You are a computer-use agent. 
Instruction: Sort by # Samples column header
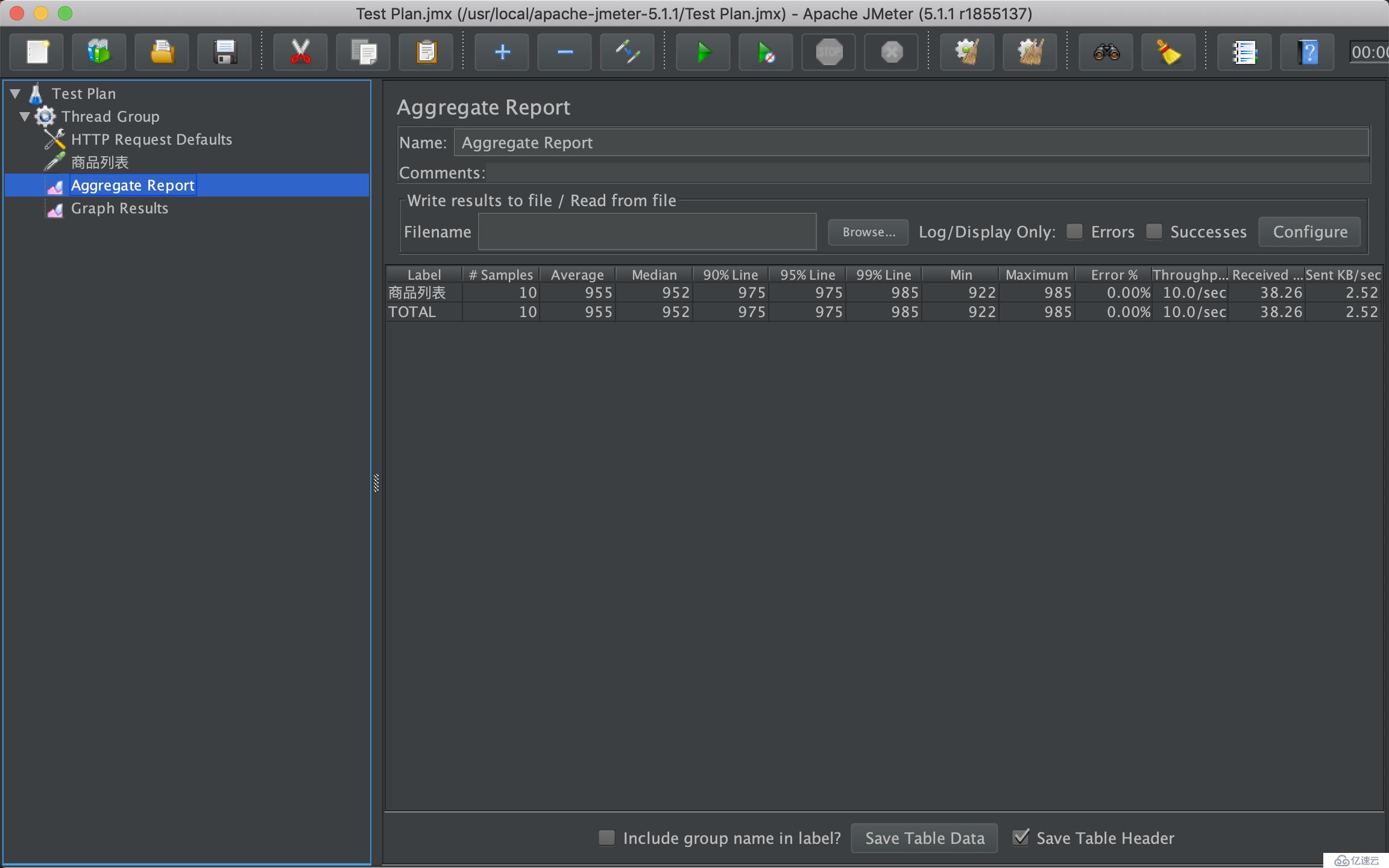pos(500,275)
